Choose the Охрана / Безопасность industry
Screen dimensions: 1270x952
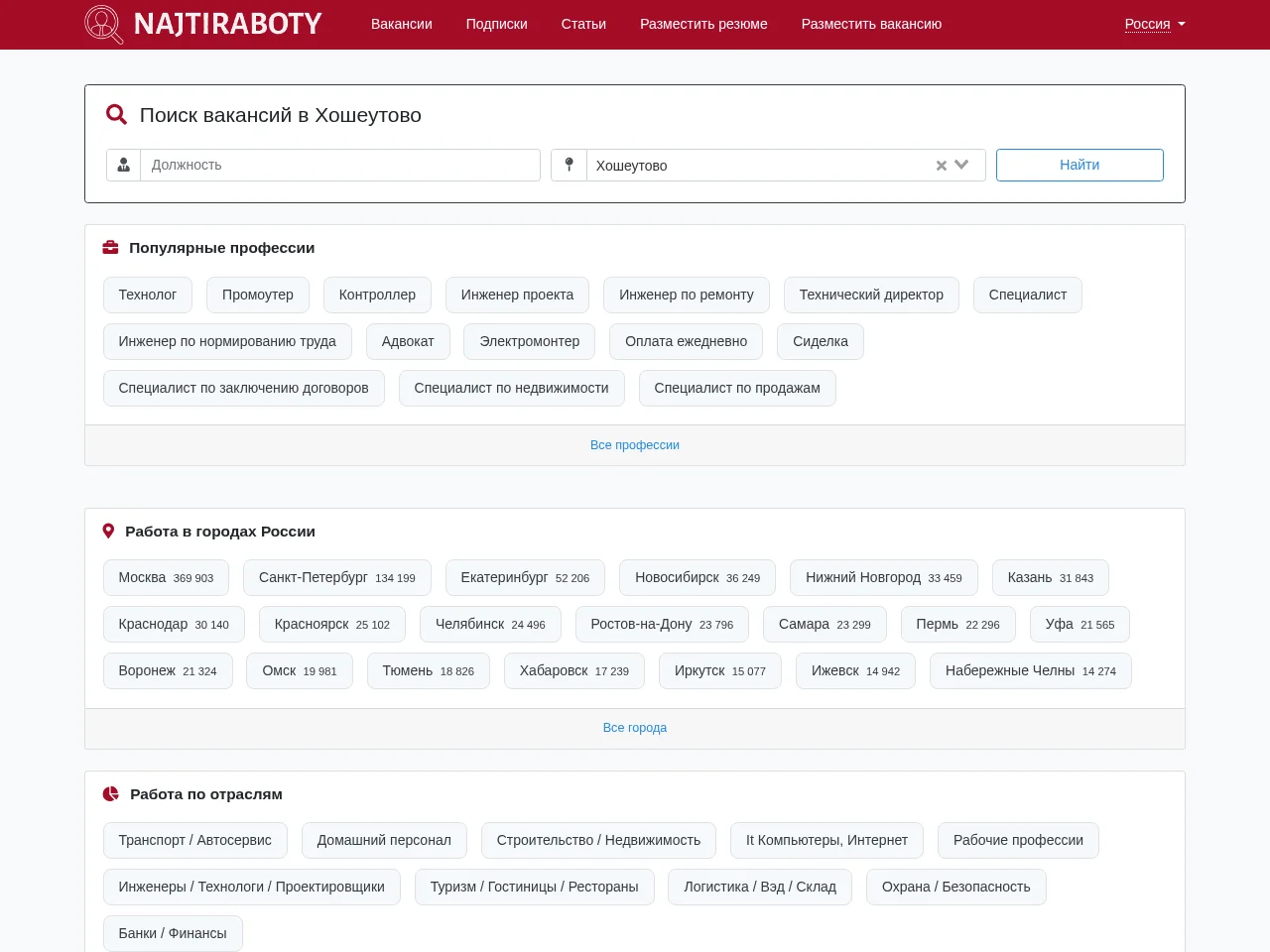(x=956, y=888)
